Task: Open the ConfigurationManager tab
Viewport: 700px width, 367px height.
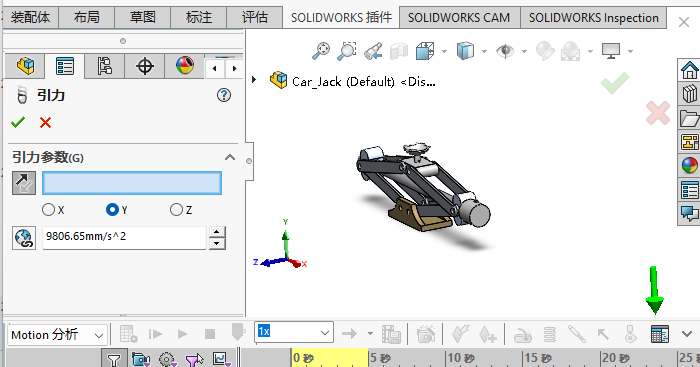Action: coord(104,66)
